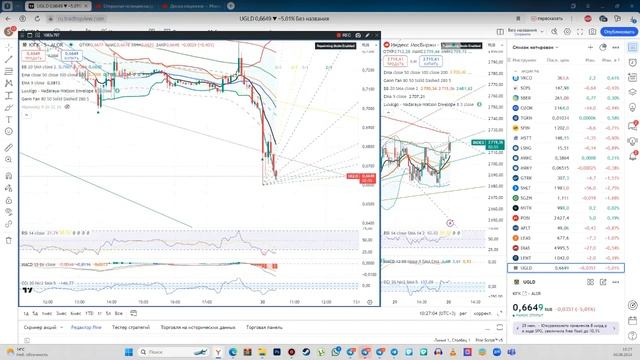
Task: Open the notifications bell in right sidebar
Action: click(632, 156)
